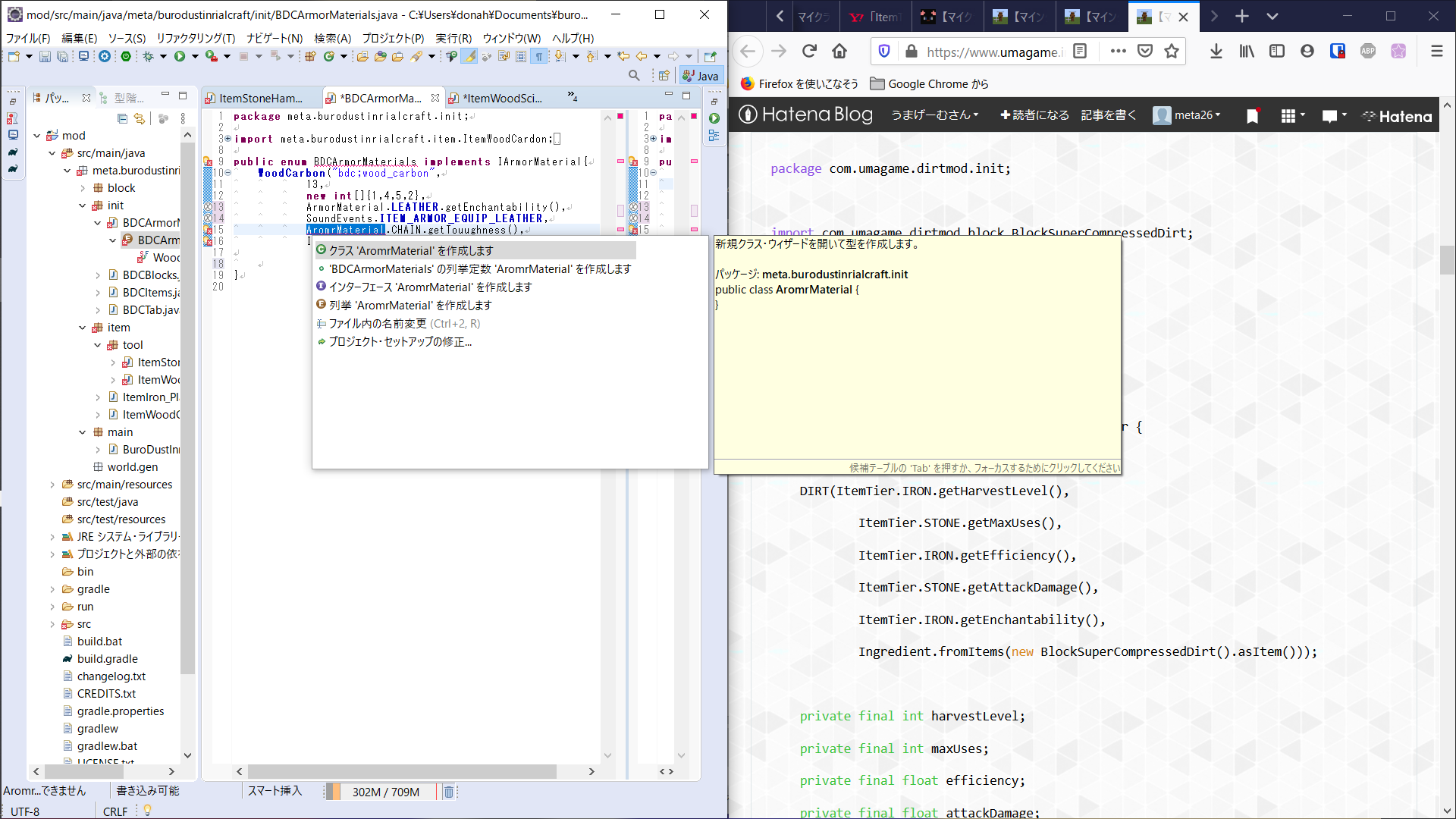Click 記事を書く link in Hatena bar
Screen dimensions: 1456x819
[x=1108, y=115]
